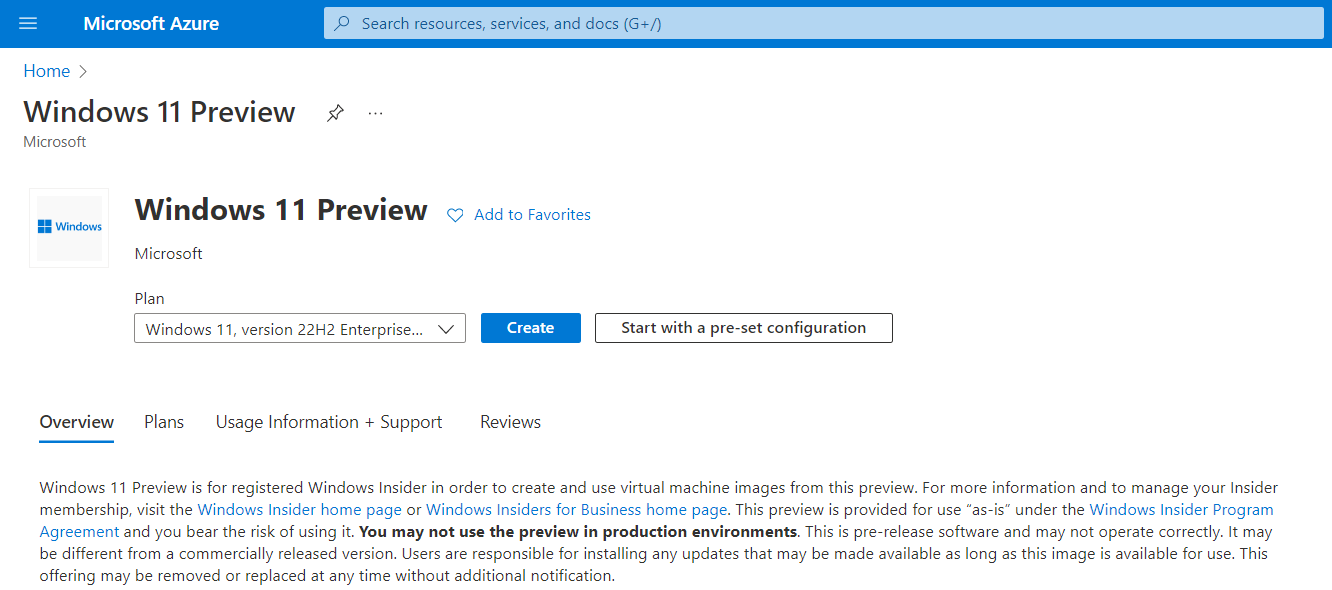Screen dimensions: 1332x590
Task: Click the Microsoft Azure logo
Action: click(151, 23)
